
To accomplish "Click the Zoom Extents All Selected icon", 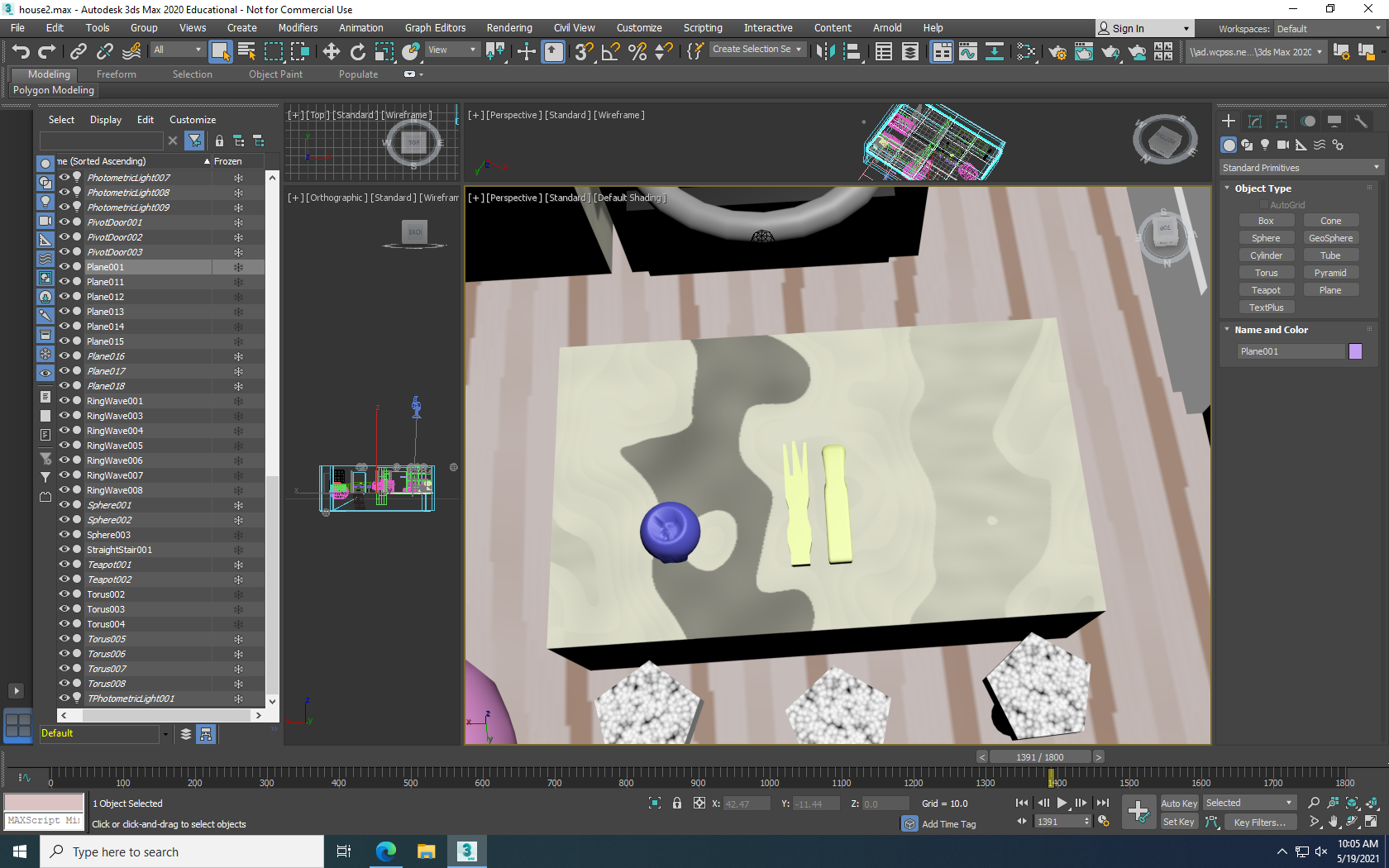I will pos(1372,802).
